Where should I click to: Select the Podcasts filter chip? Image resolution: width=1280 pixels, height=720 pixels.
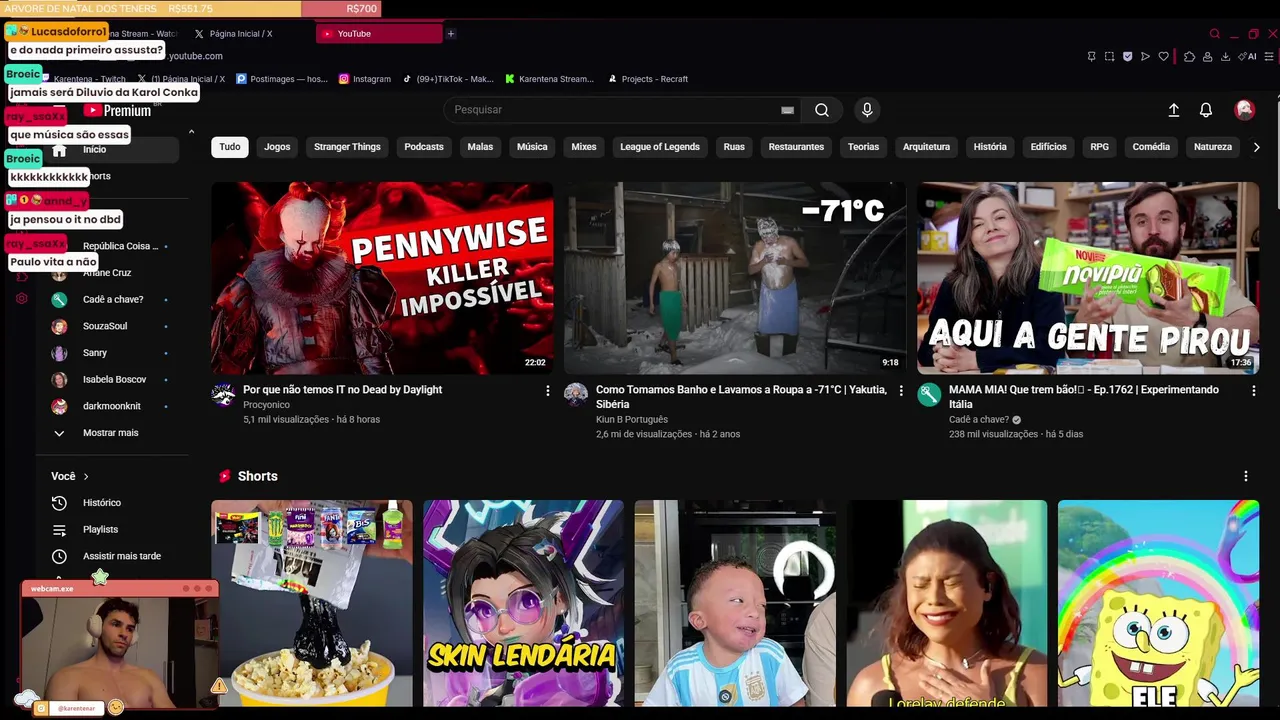coord(424,147)
